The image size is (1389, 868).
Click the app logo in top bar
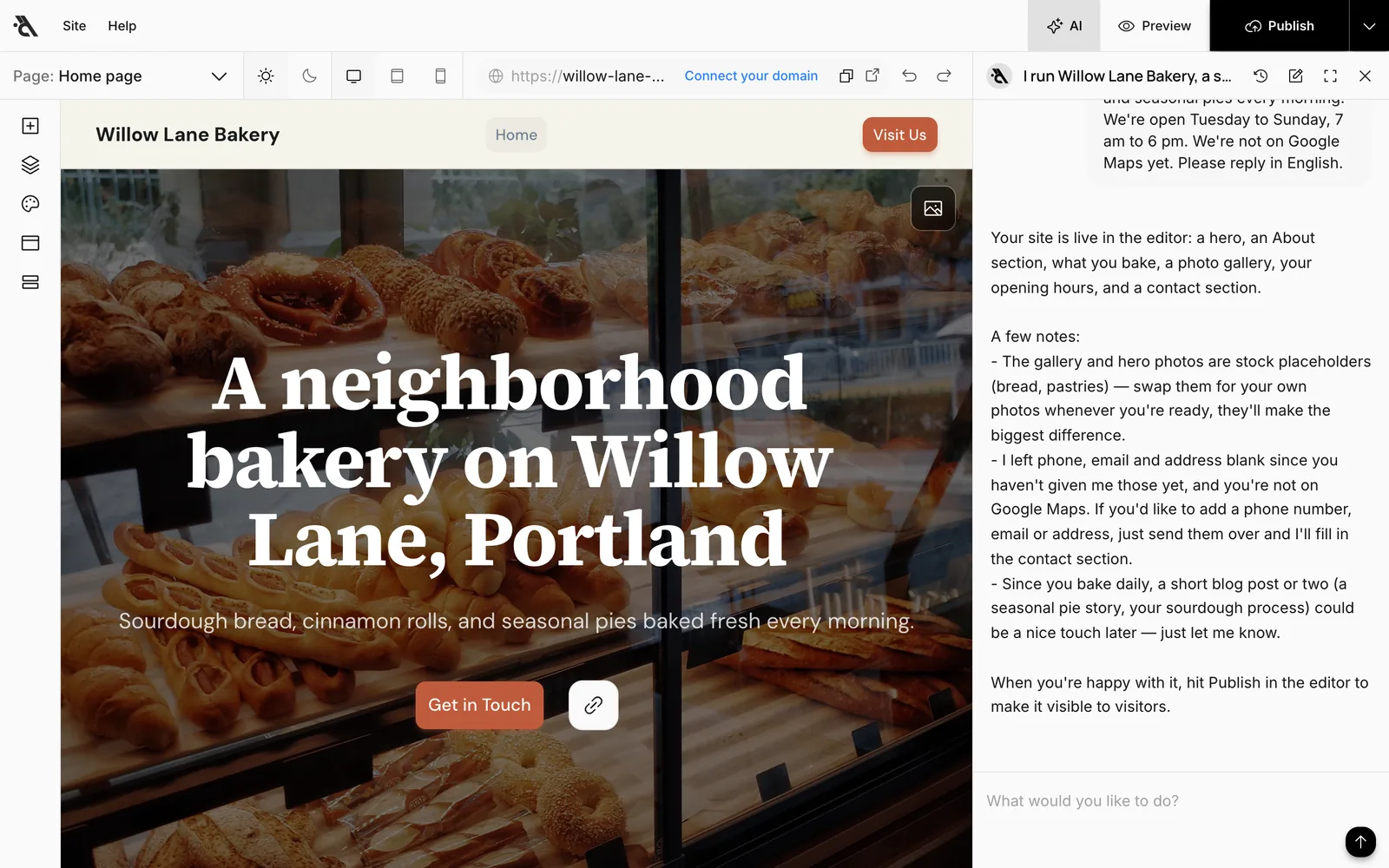pos(26,26)
